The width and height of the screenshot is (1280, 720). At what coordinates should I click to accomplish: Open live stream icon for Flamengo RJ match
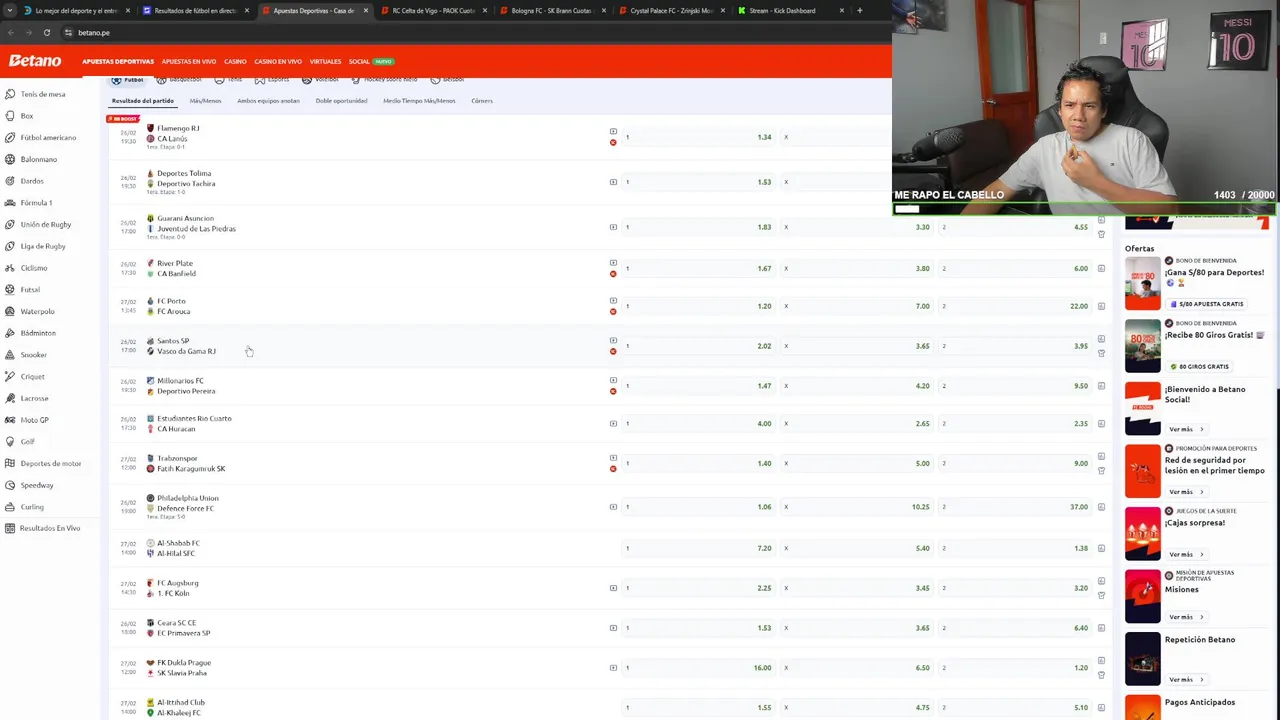tap(613, 131)
